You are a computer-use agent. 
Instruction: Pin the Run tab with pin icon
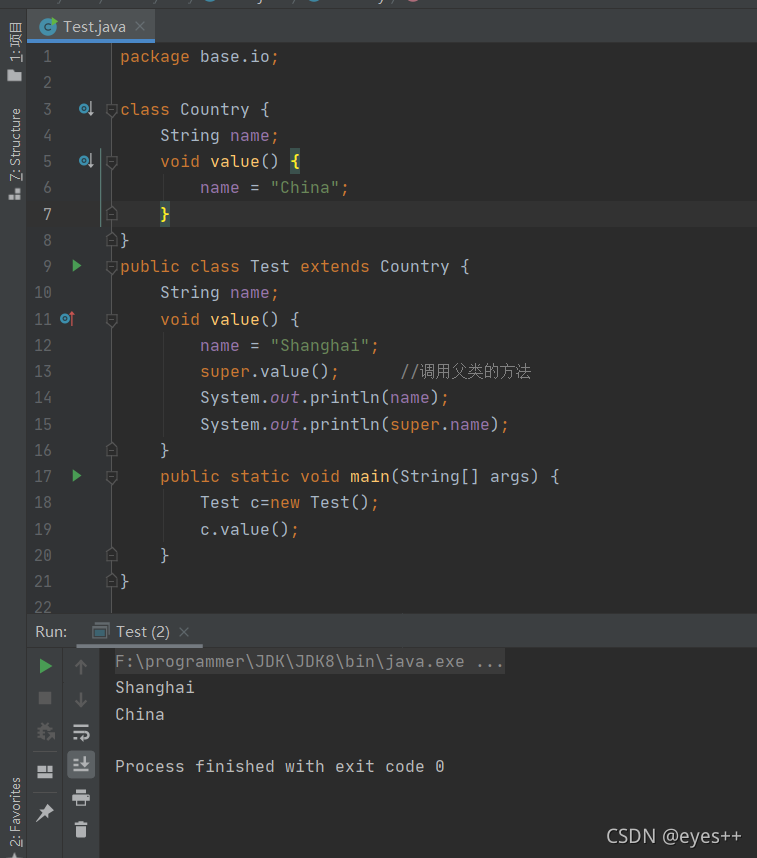[45, 813]
